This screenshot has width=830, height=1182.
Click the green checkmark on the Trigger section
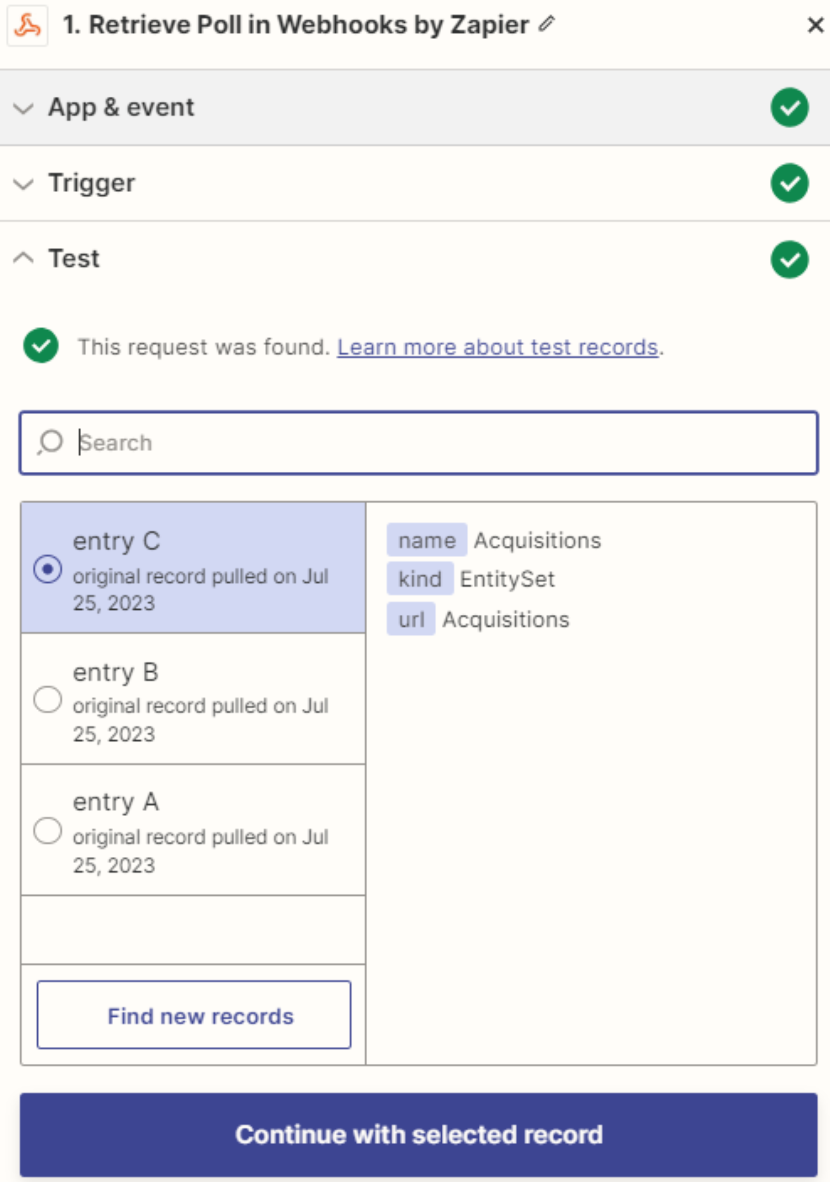pos(789,183)
